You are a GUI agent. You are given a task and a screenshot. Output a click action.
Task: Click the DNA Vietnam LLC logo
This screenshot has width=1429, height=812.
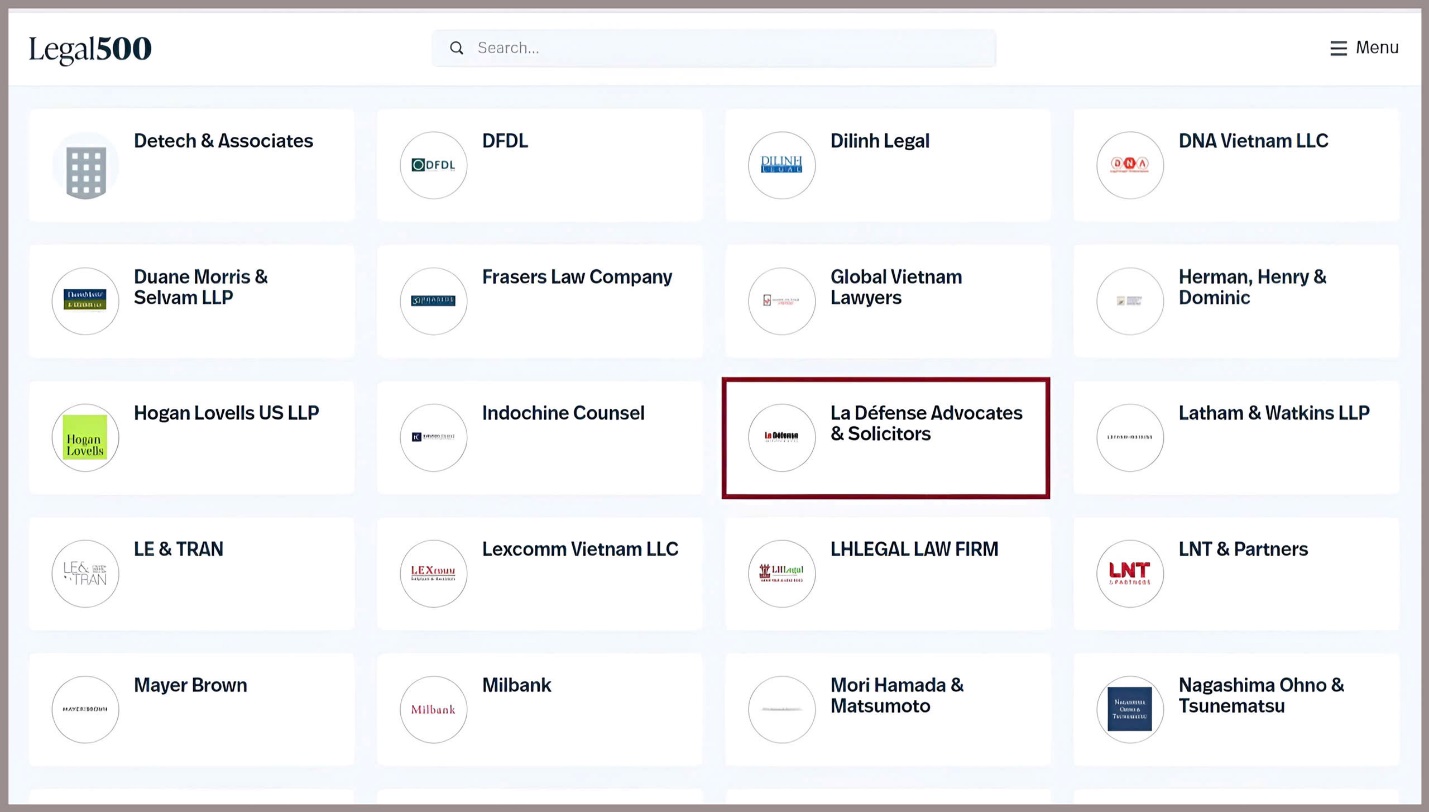coord(1130,165)
